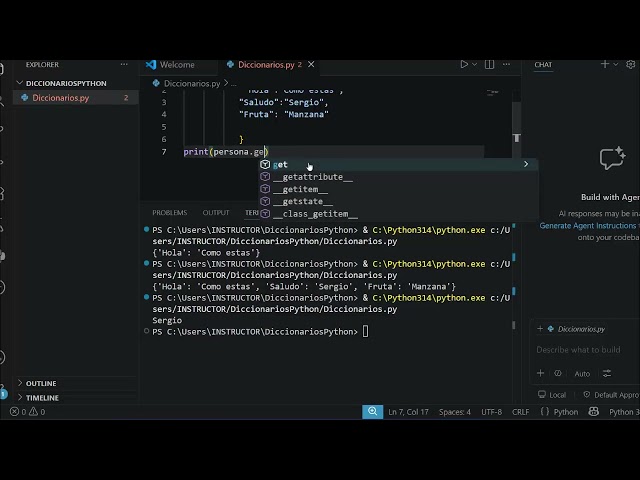Image resolution: width=640 pixels, height=480 pixels.
Task: Select the Python 3 interpreter in status bar
Action: point(624,412)
